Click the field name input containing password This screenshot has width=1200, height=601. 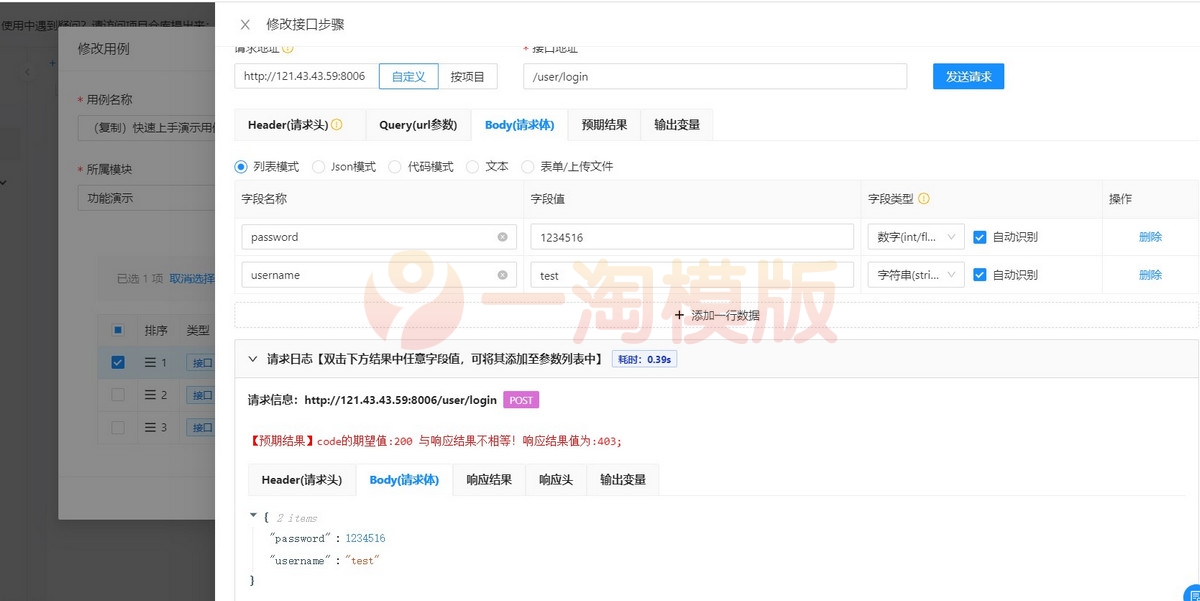coord(379,237)
